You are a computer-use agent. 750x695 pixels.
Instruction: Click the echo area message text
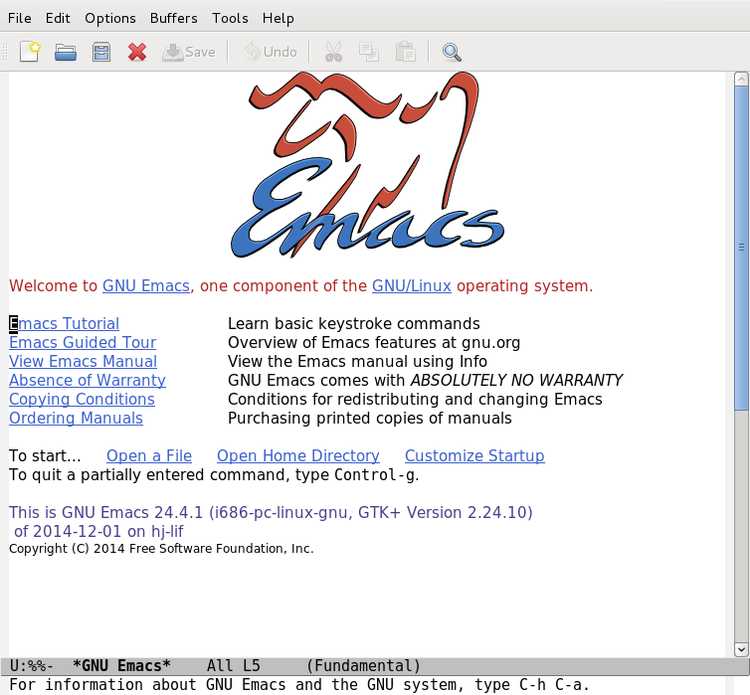click(x=299, y=684)
